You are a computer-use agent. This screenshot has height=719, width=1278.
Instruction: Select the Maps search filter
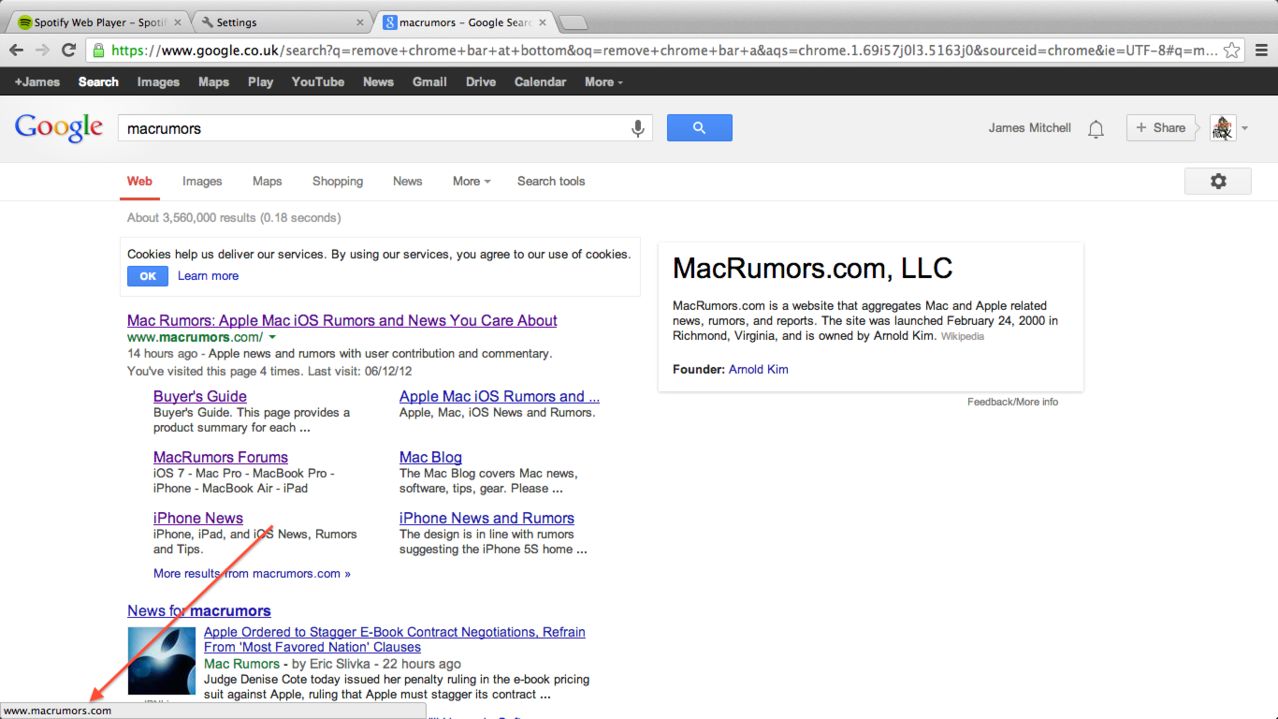point(267,181)
